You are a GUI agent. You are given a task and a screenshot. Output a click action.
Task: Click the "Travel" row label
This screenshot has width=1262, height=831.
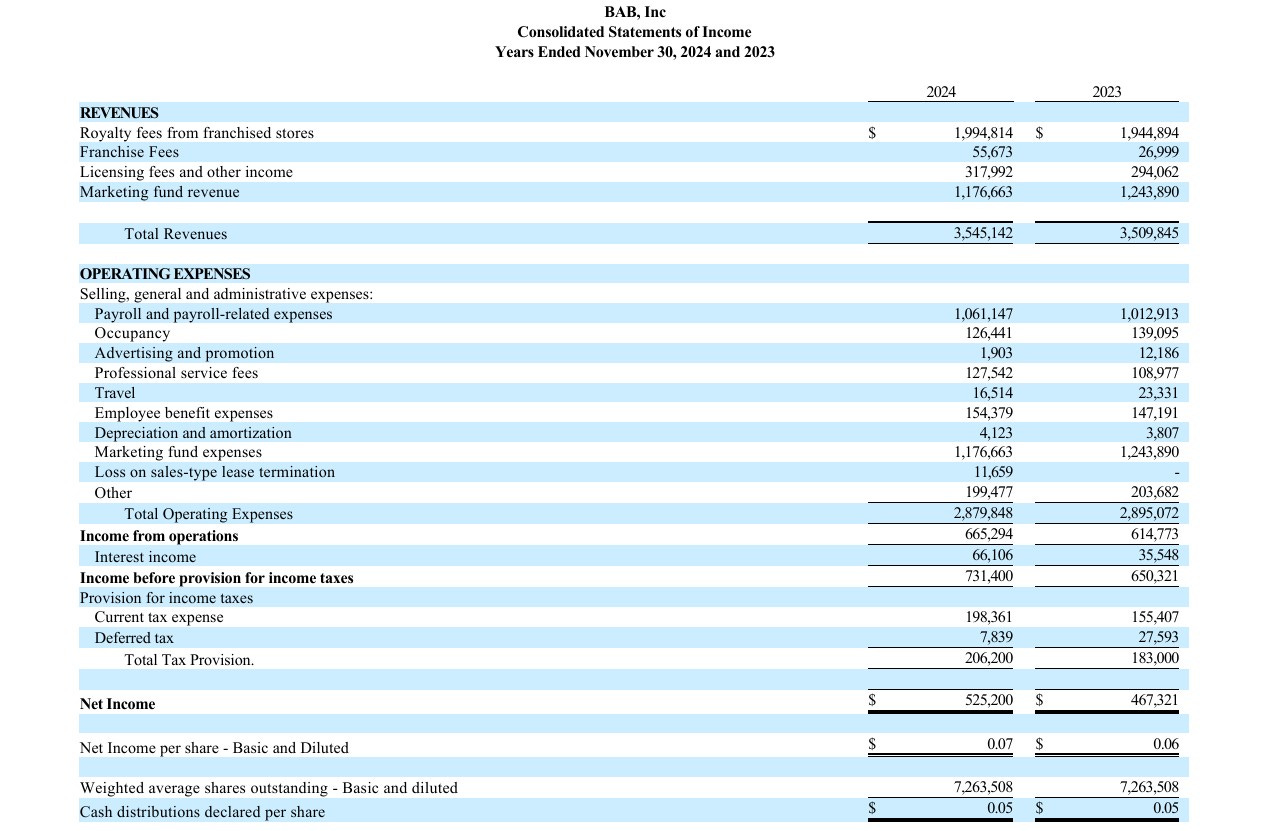(115, 393)
